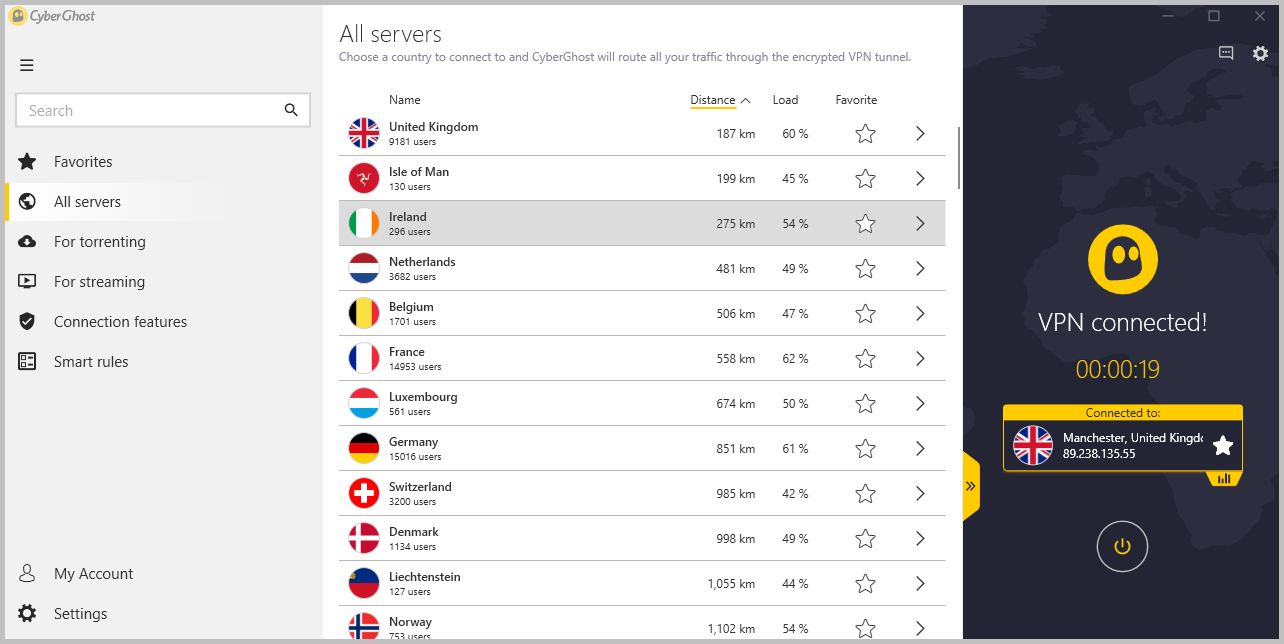Expand Ireland server list chevron

920,223
